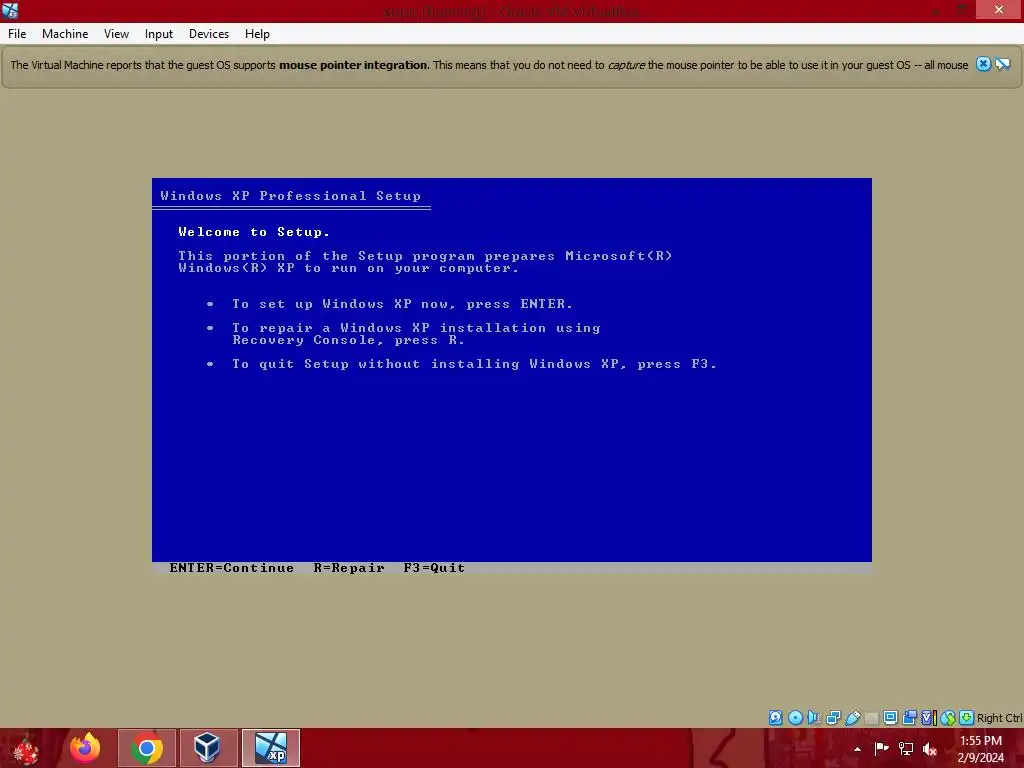Select the XP virtual machine taskbar icon
The height and width of the screenshot is (768, 1024).
pos(271,748)
